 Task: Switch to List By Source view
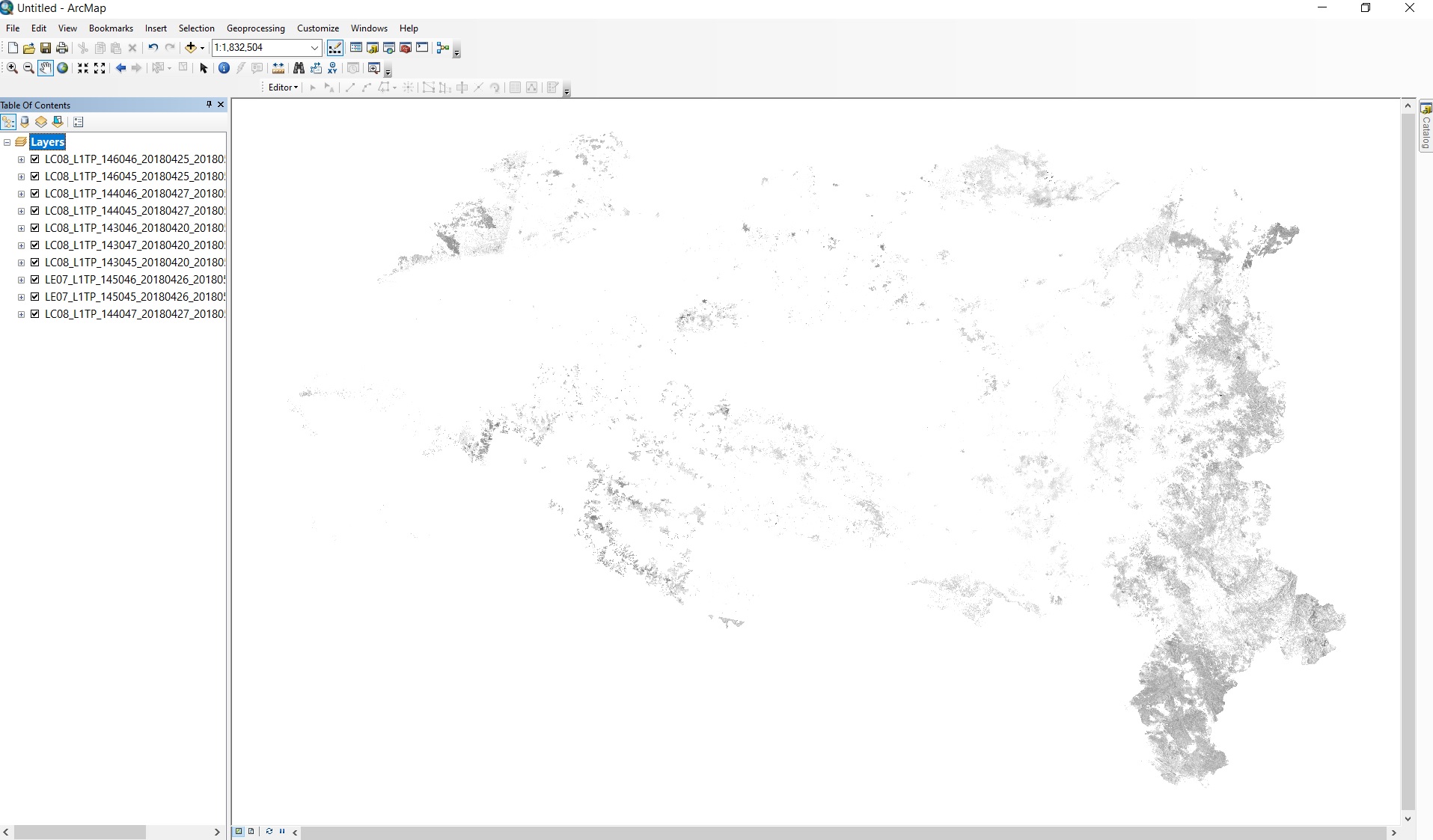click(25, 122)
